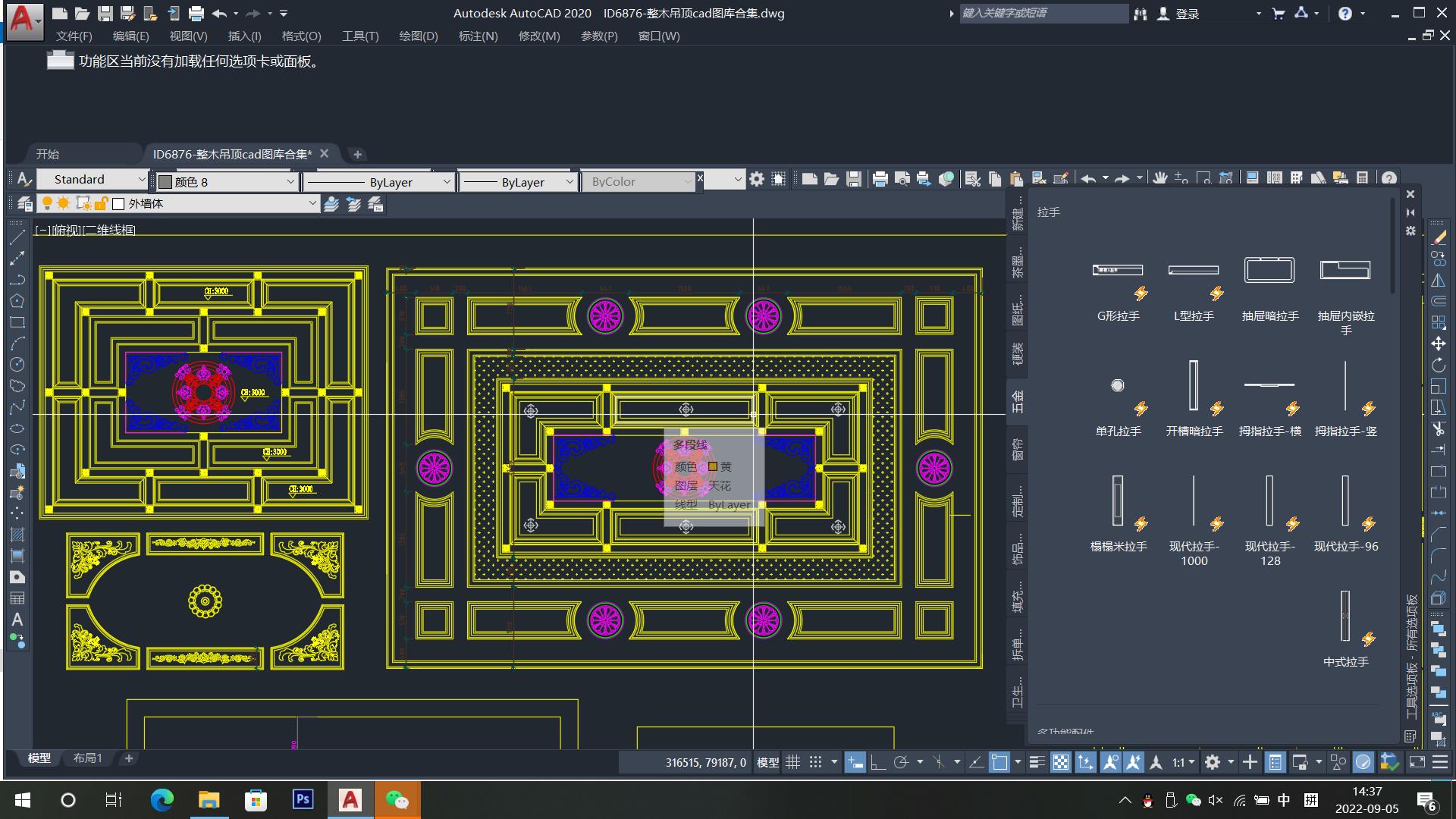The width and height of the screenshot is (1456, 819).
Task: Click the hatch tool in draw toolbar
Action: [17, 534]
